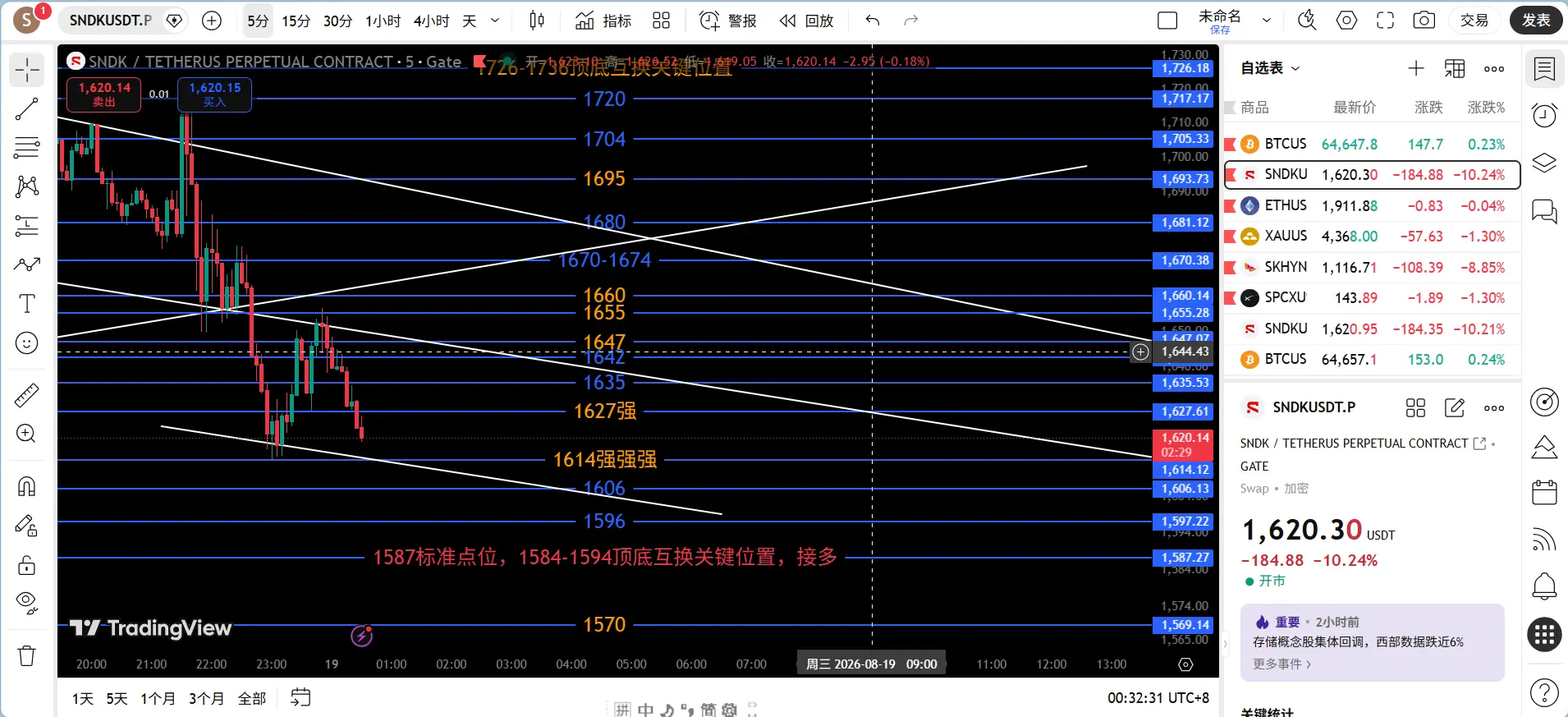Expand the 自选表 watchlist dropdown
The width and height of the screenshot is (1568, 717).
pos(1271,68)
